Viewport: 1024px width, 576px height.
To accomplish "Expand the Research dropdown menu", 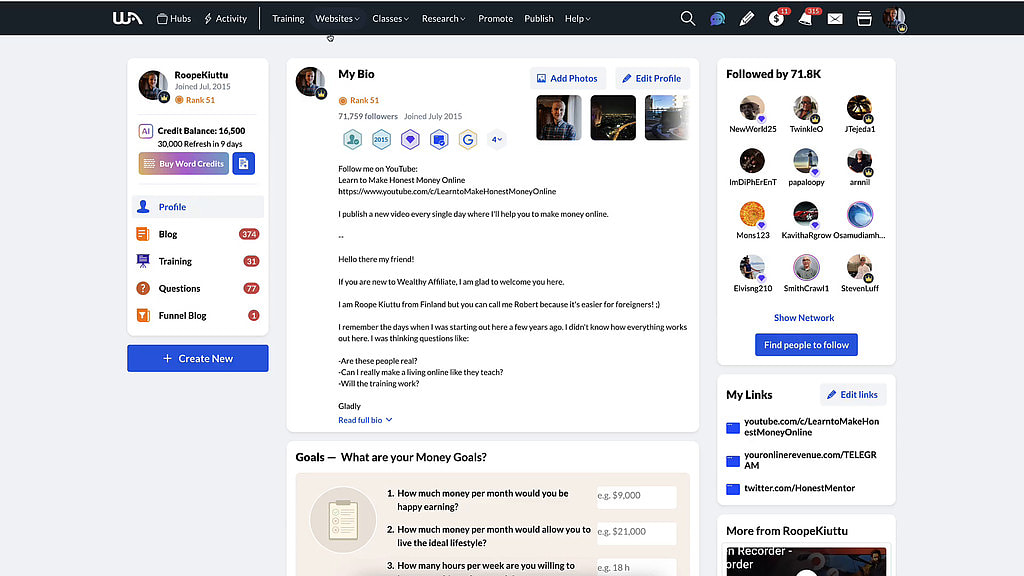I will [x=443, y=18].
